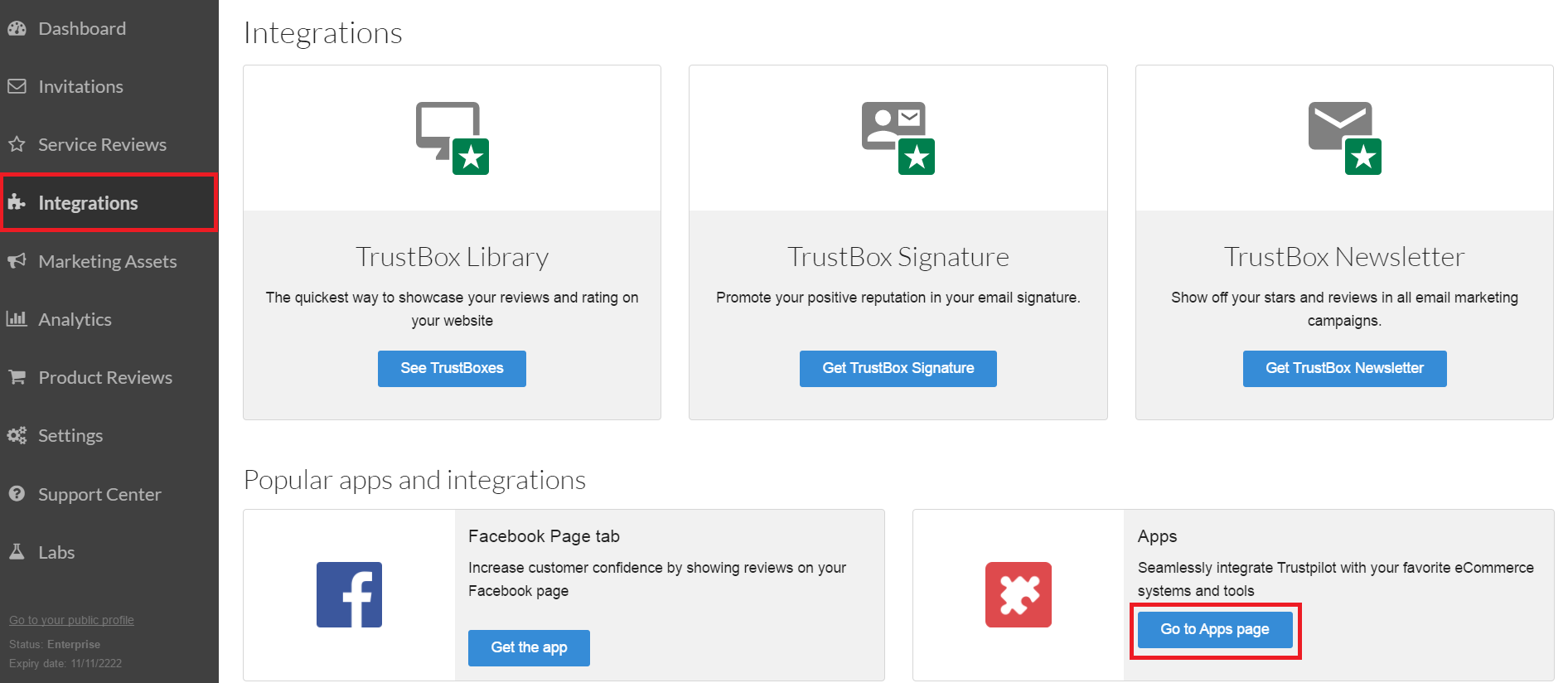Click the Expiry date 11/11/2222 text
The image size is (1568, 683).
65,663
